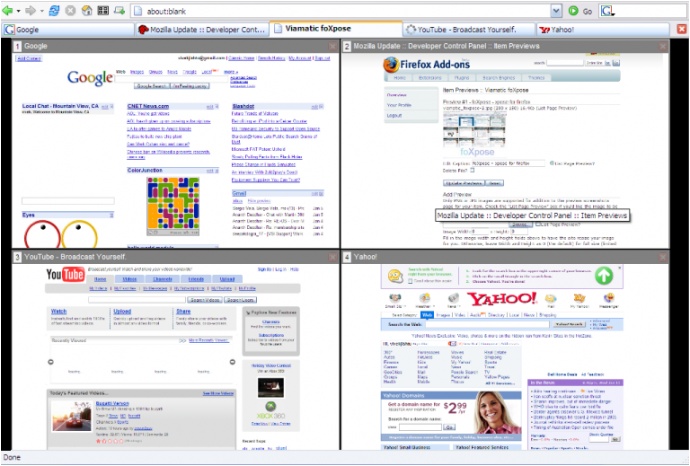The width and height of the screenshot is (690, 466).
Task: Click the grey Stop loading icon
Action: (x=70, y=10)
